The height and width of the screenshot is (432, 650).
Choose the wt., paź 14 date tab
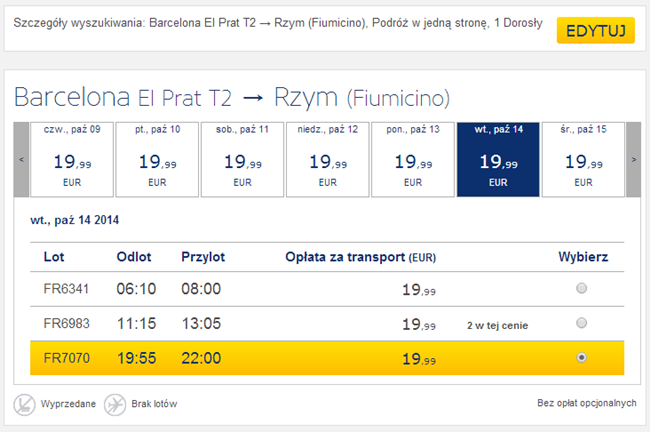coord(499,159)
